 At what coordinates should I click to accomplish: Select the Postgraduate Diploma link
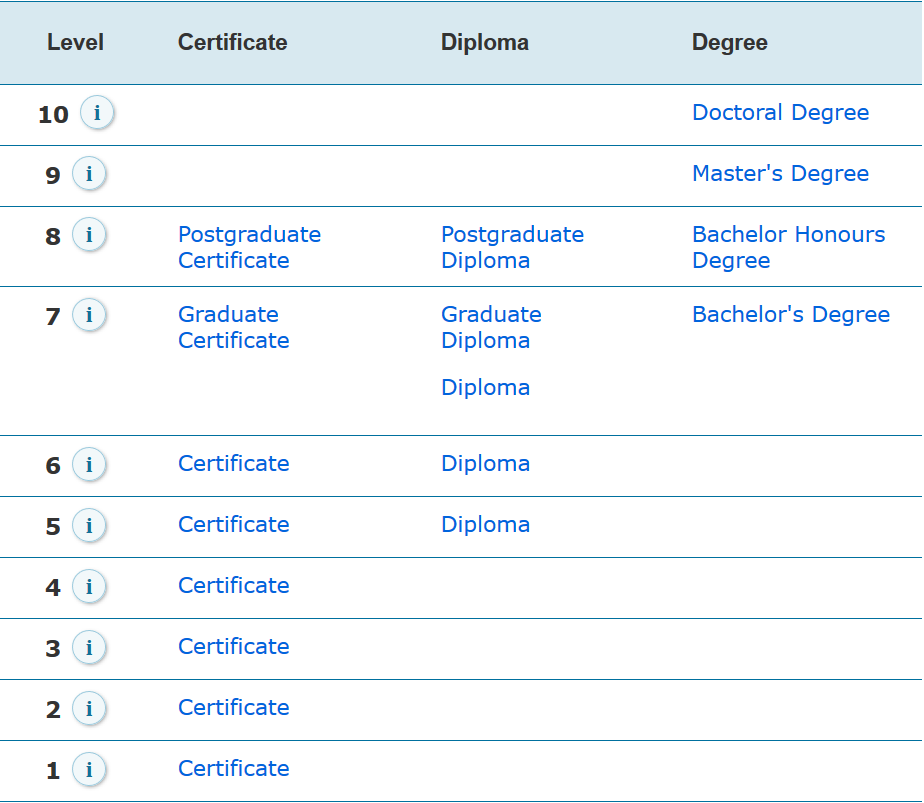click(512, 247)
